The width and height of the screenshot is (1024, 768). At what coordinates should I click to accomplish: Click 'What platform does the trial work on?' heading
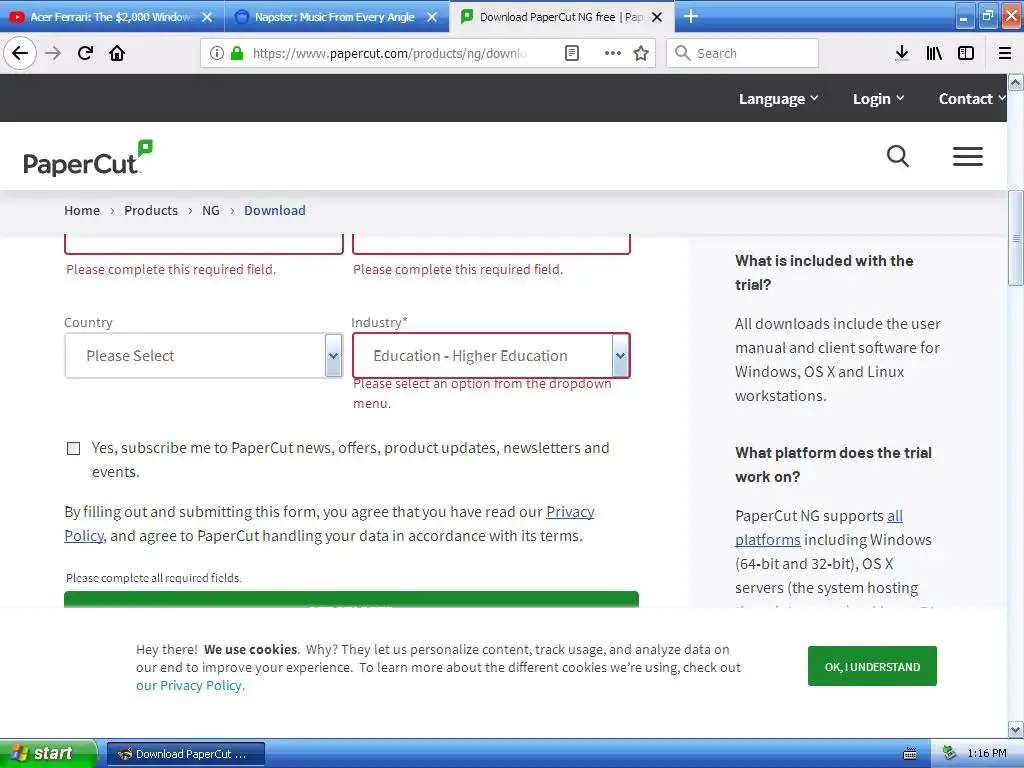tap(833, 464)
